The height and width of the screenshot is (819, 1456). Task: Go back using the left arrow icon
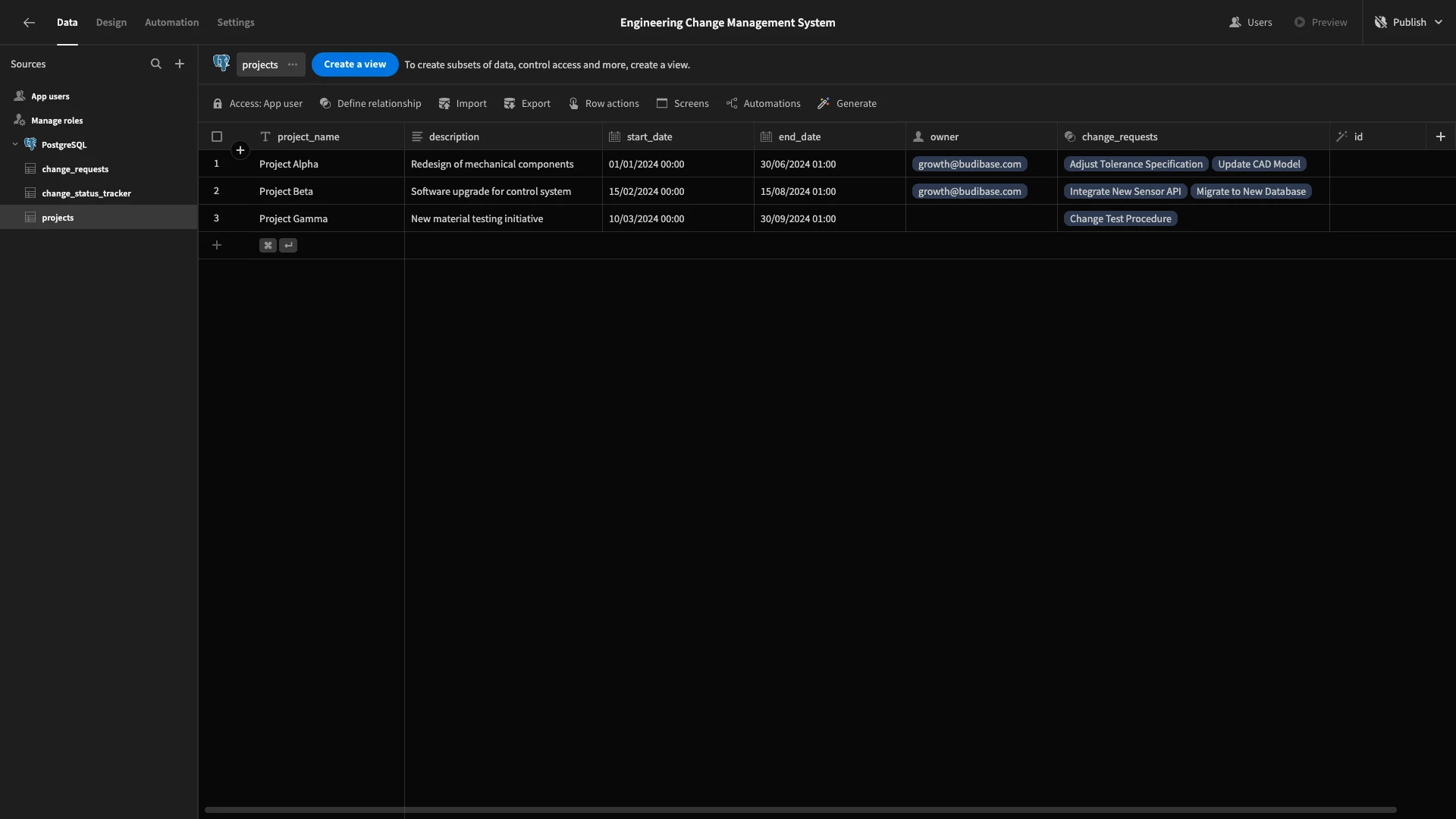(29, 23)
